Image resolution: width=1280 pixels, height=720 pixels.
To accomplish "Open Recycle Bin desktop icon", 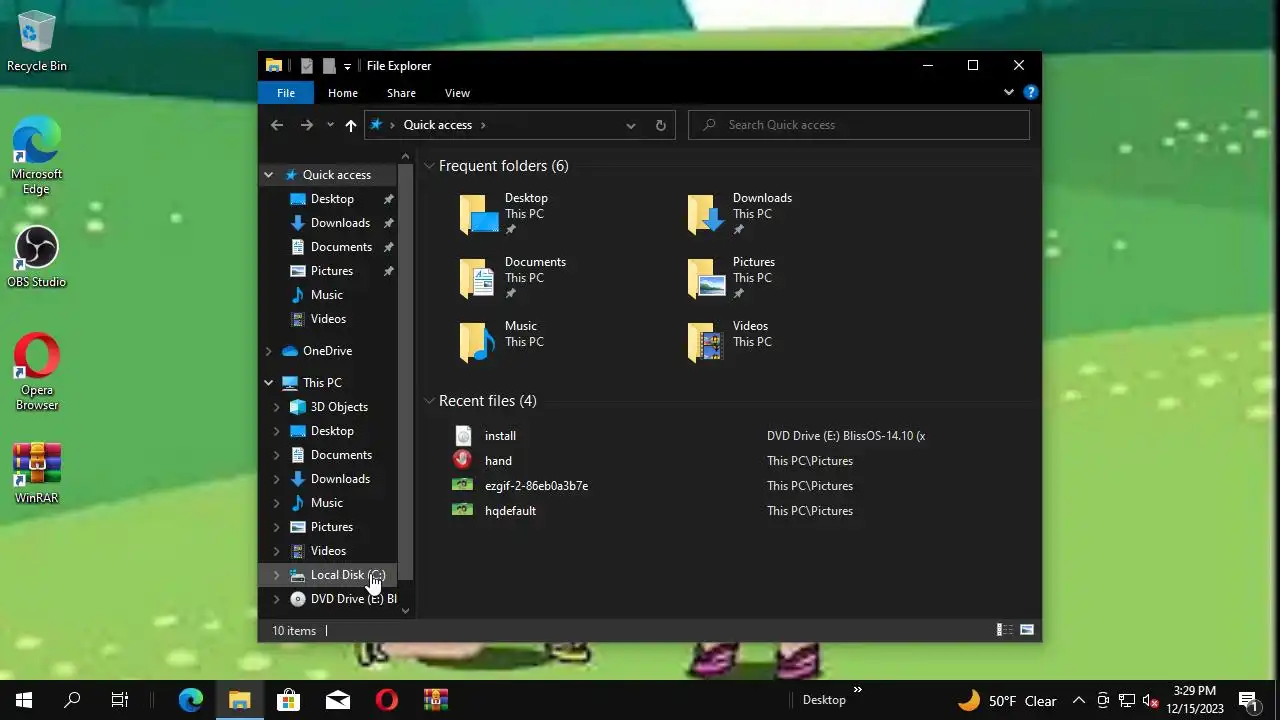I will point(37,42).
